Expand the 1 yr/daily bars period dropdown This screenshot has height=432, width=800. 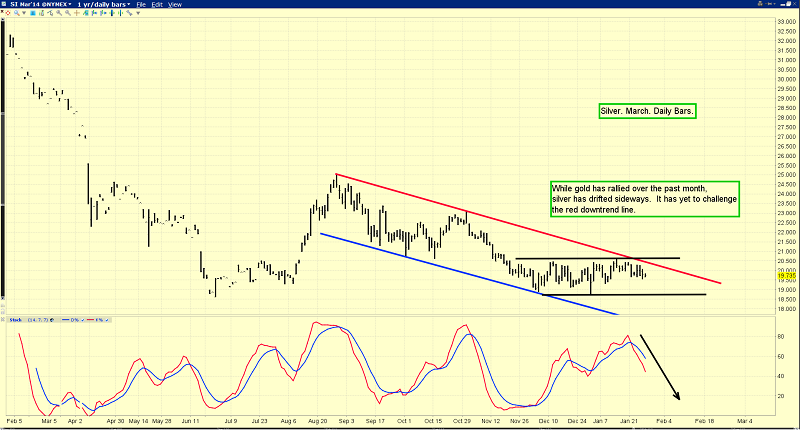104,4
